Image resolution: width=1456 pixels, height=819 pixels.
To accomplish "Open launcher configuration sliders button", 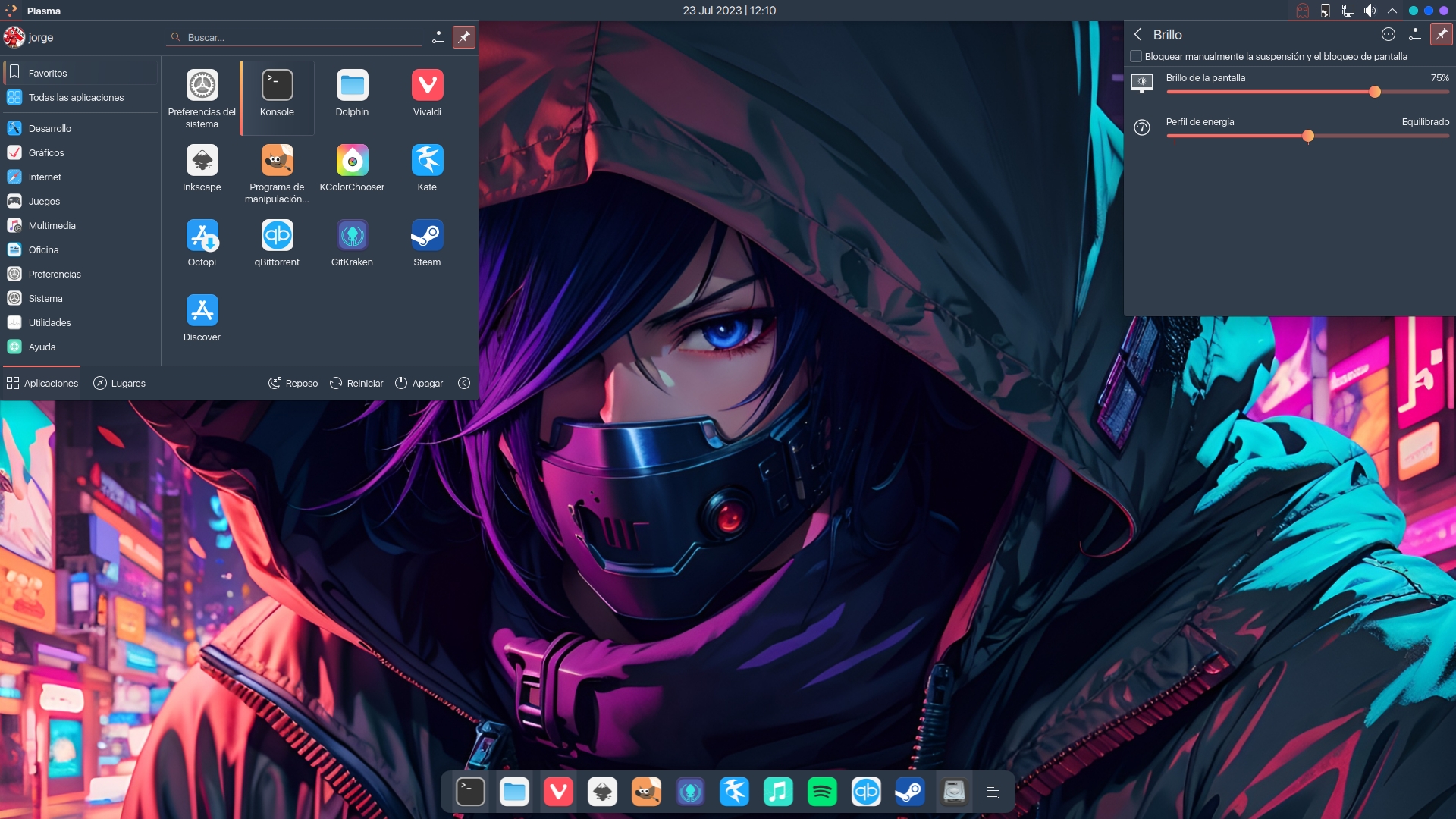I will pos(438,36).
